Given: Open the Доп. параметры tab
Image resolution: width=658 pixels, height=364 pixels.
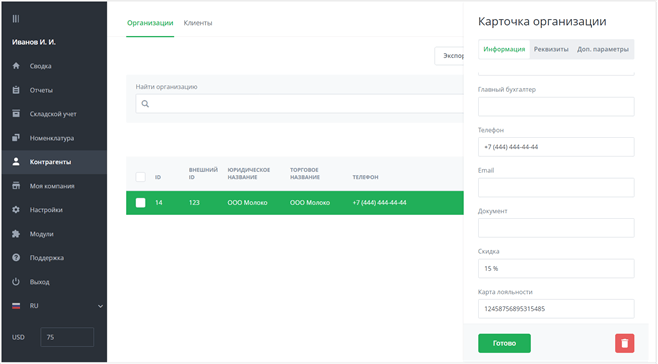Looking at the screenshot, I should 603,49.
